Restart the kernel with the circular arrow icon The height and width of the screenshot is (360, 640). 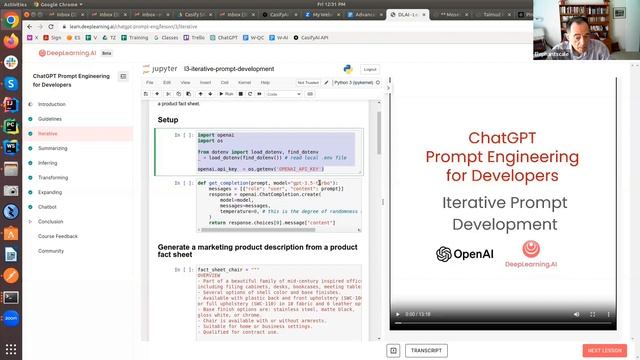tap(250, 94)
